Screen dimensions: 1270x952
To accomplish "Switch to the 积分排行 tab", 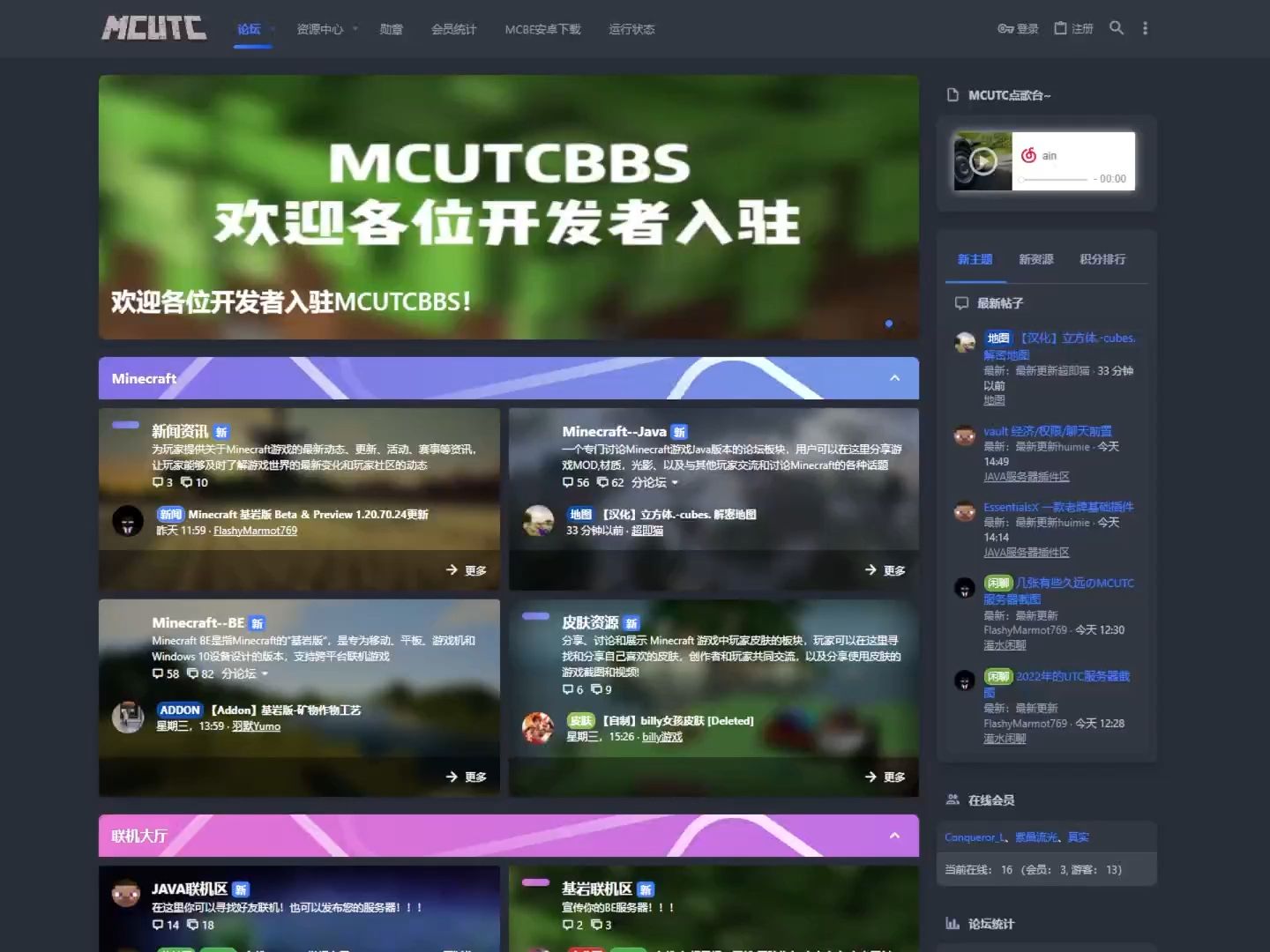I will (x=1102, y=259).
